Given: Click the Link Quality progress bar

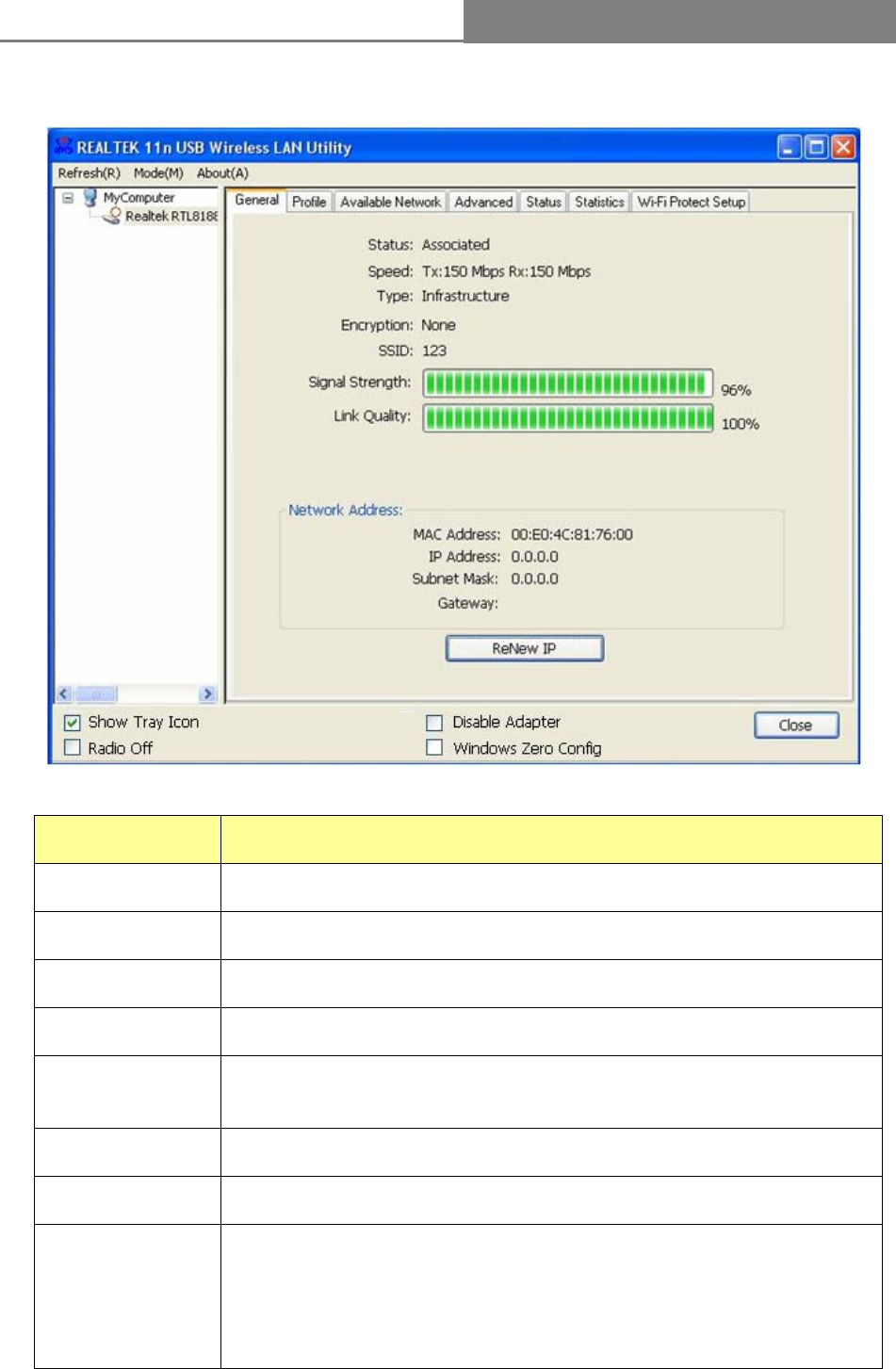Looking at the screenshot, I should 568,417.
